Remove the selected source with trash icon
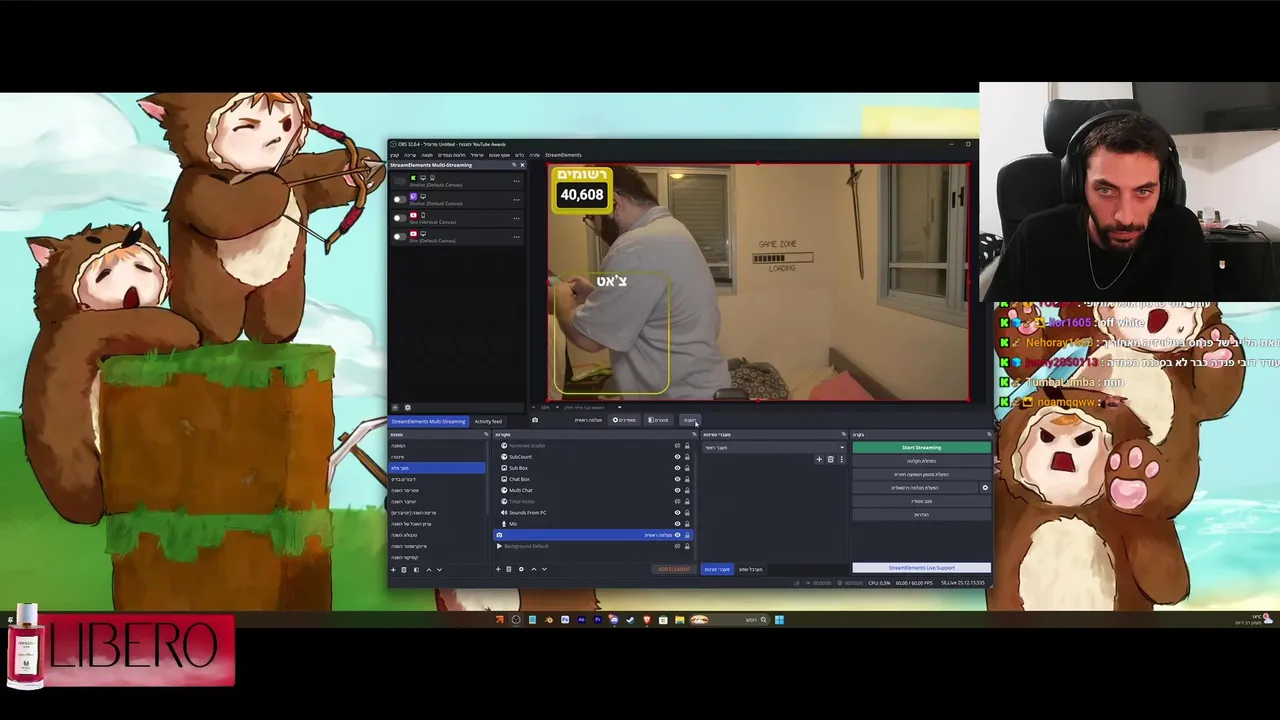1280x720 pixels. pyautogui.click(x=509, y=569)
